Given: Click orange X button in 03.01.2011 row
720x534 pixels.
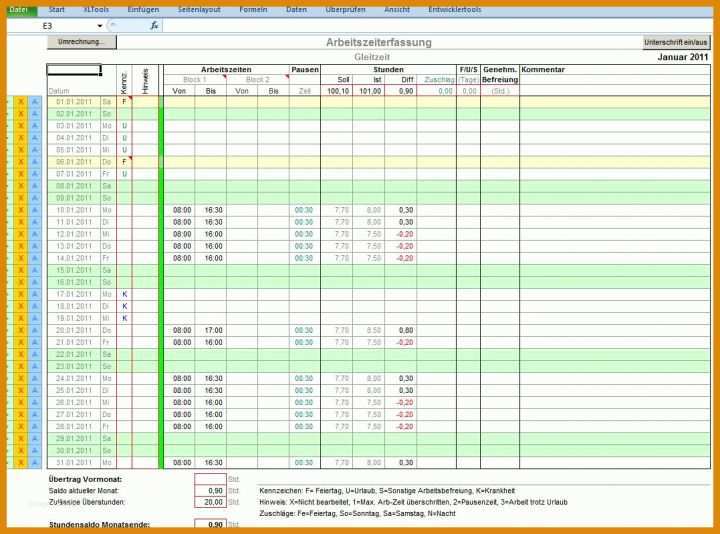Looking at the screenshot, I should tap(21, 126).
